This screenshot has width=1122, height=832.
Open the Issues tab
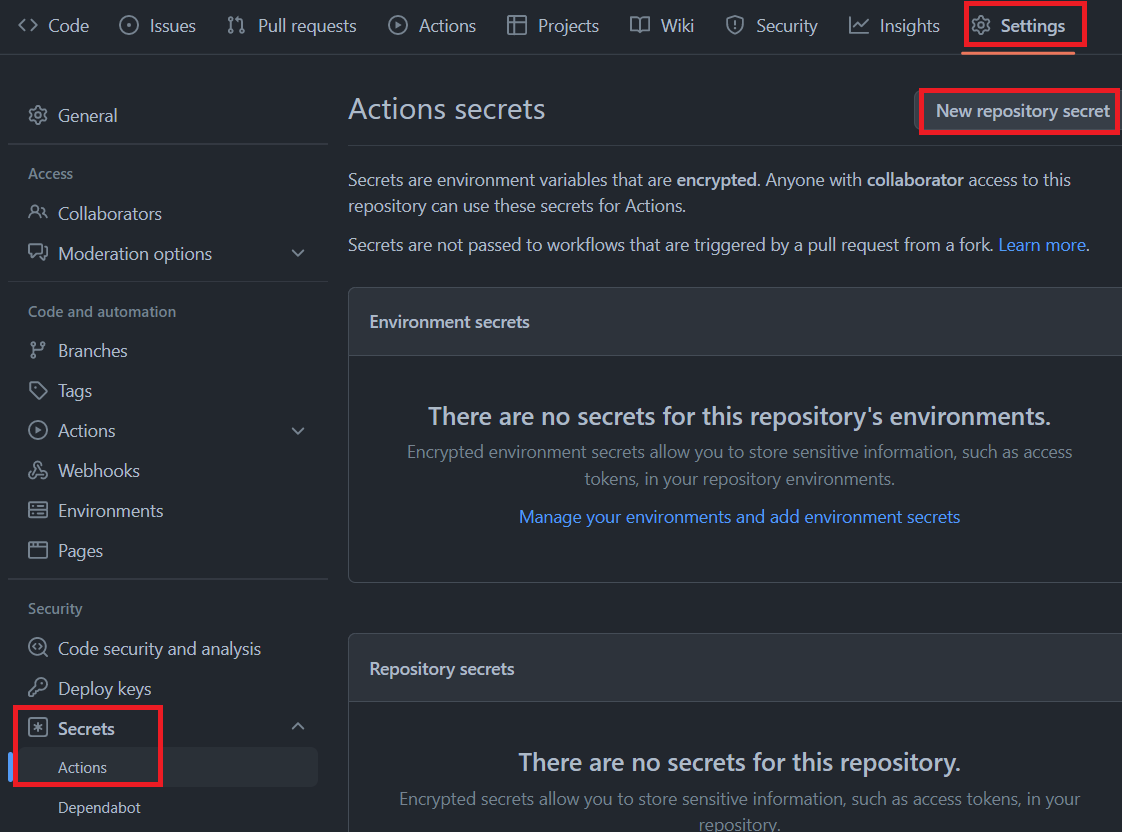(x=157, y=26)
